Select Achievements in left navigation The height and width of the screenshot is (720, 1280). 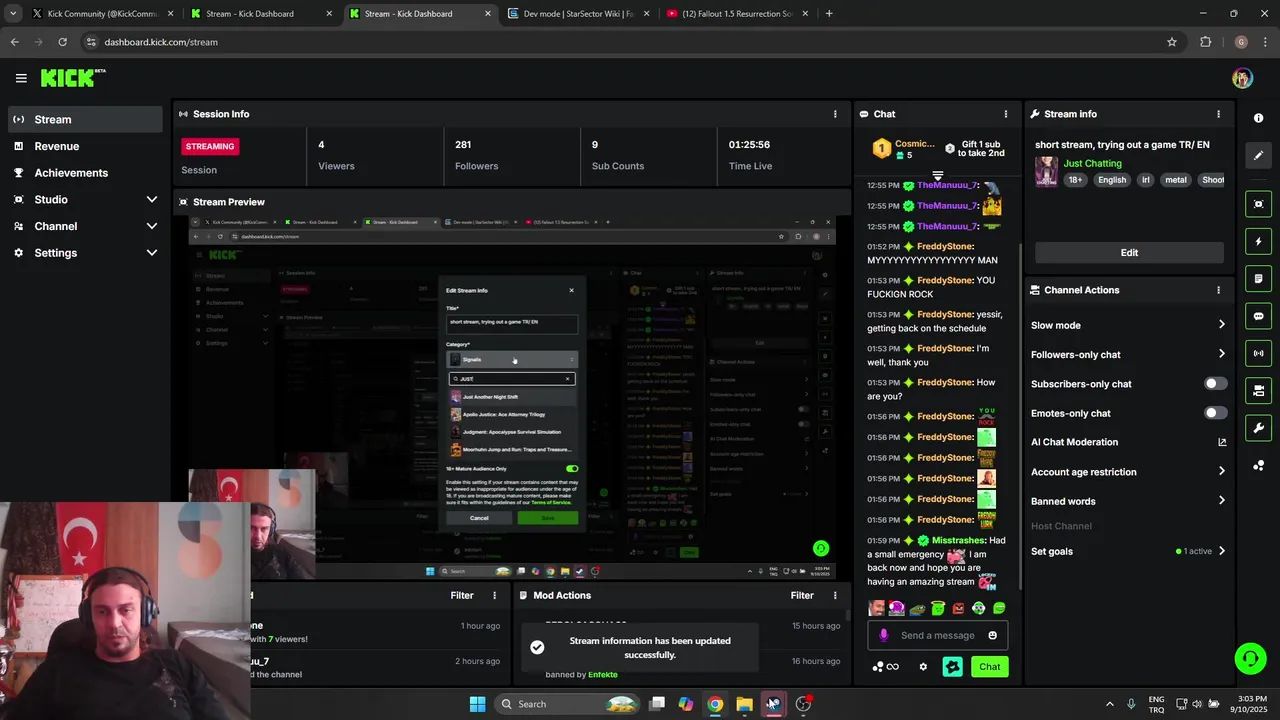[85, 173]
